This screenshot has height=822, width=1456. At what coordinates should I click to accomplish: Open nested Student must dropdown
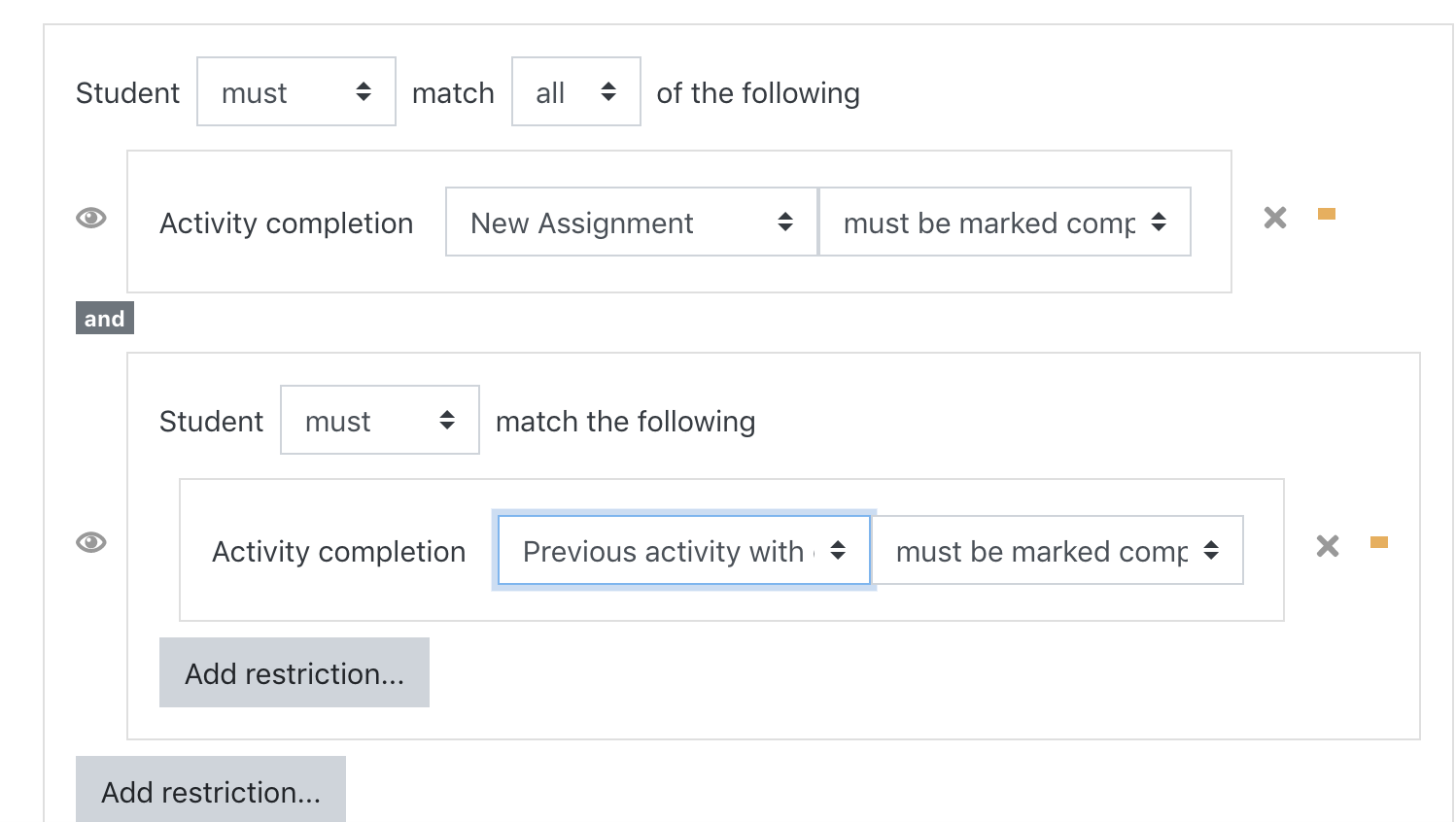point(380,420)
